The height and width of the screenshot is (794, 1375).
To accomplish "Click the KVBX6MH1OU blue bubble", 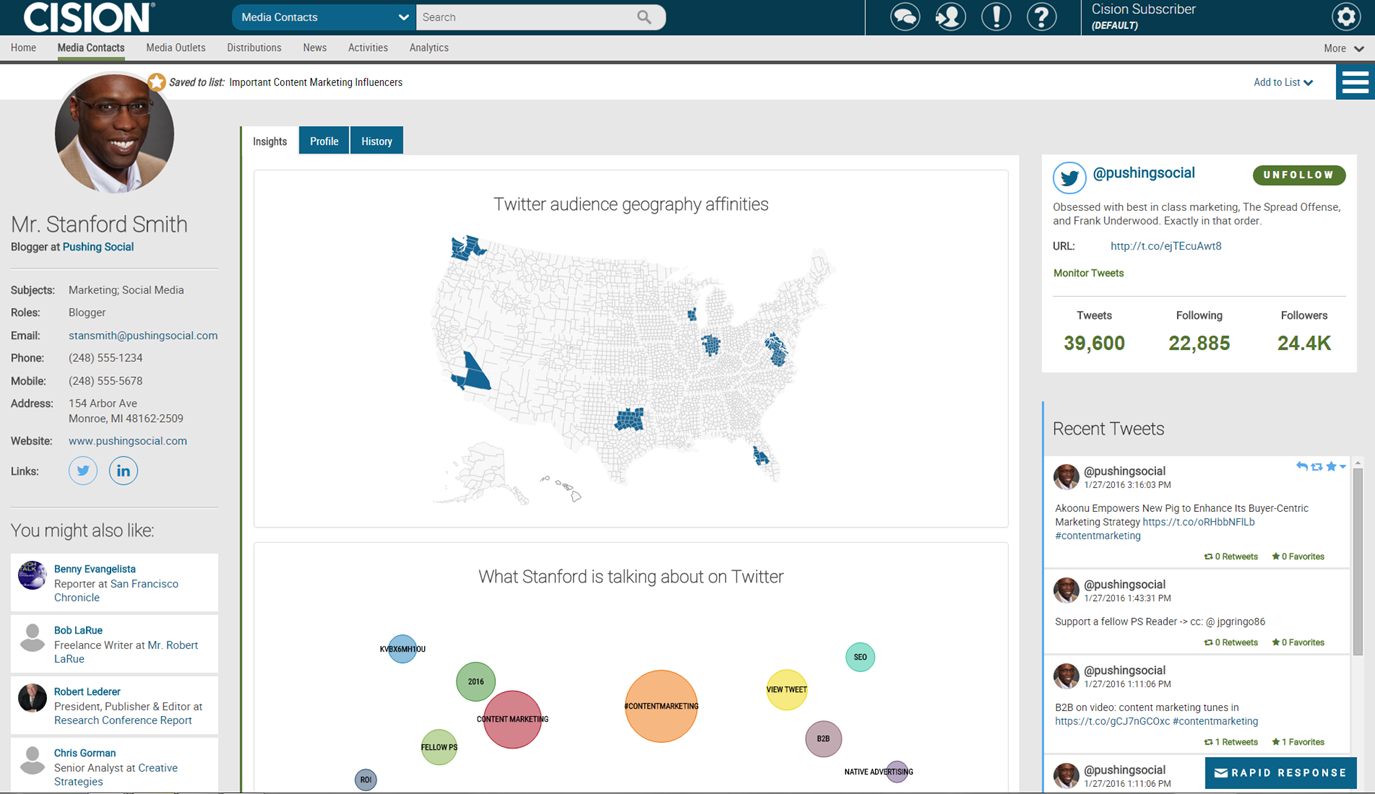I will click(402, 649).
